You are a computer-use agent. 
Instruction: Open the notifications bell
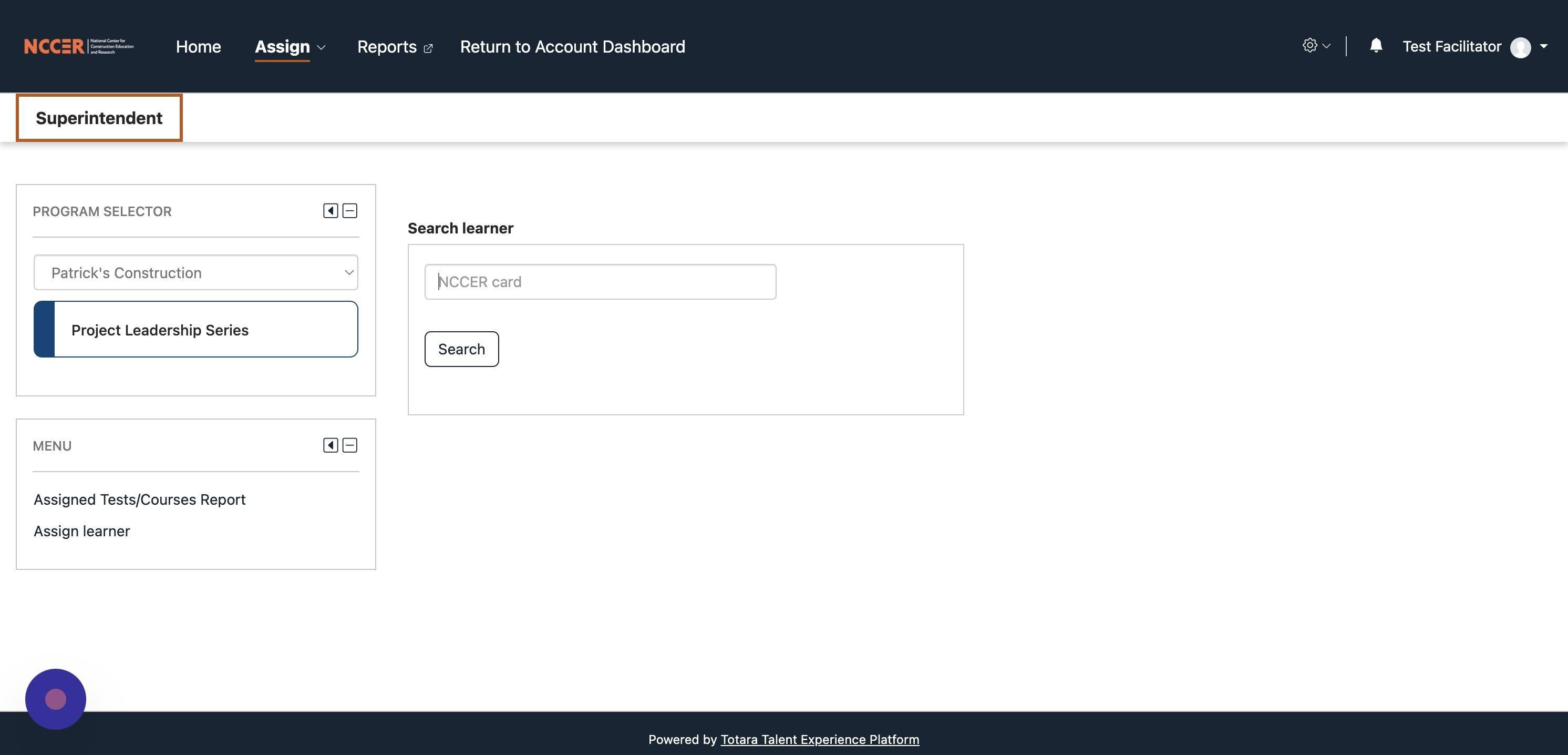(x=1376, y=46)
